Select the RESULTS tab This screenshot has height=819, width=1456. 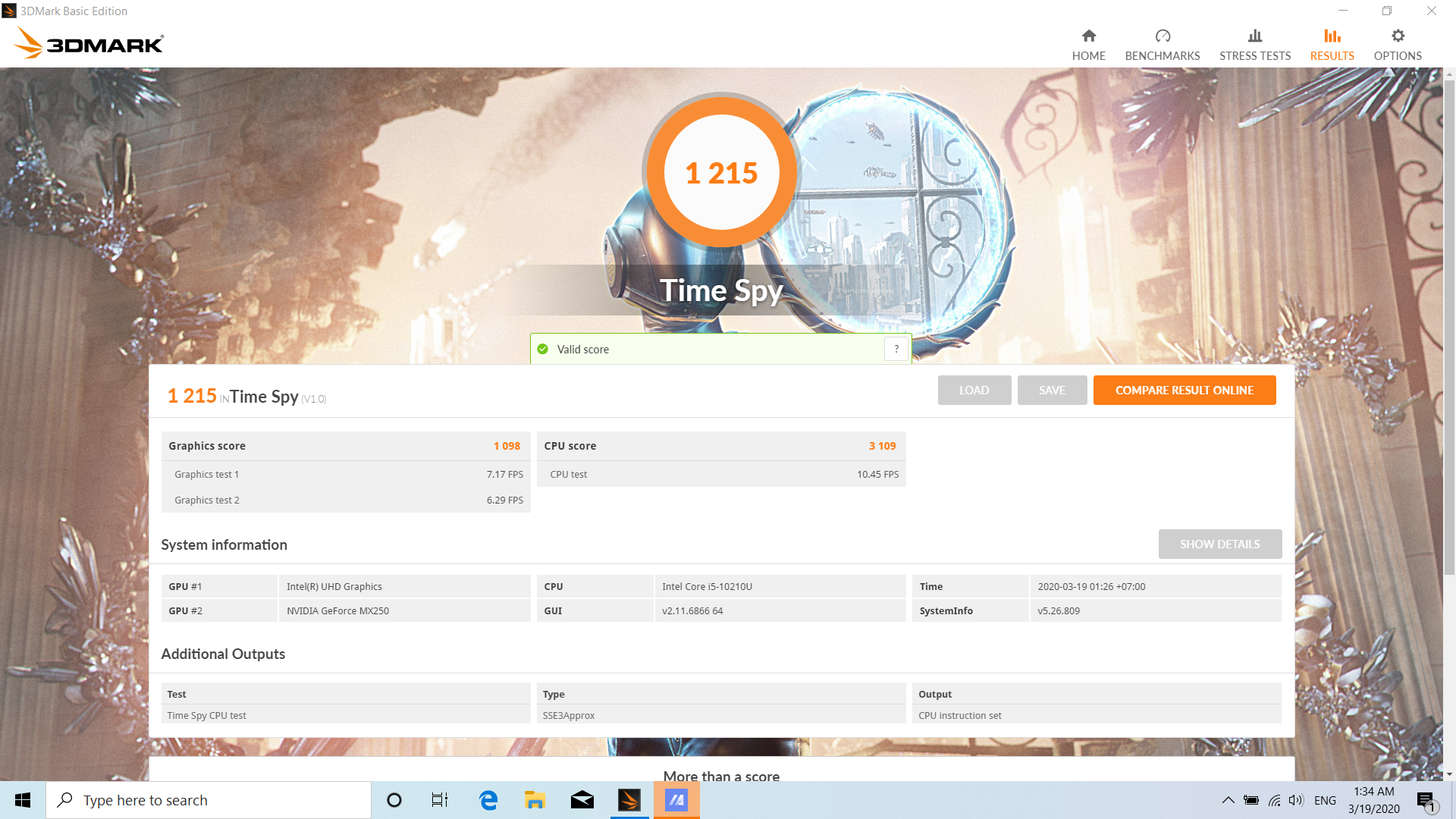click(1332, 45)
